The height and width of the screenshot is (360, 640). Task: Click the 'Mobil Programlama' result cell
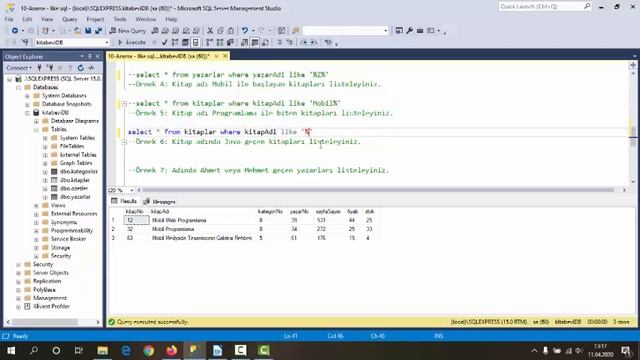(173, 229)
